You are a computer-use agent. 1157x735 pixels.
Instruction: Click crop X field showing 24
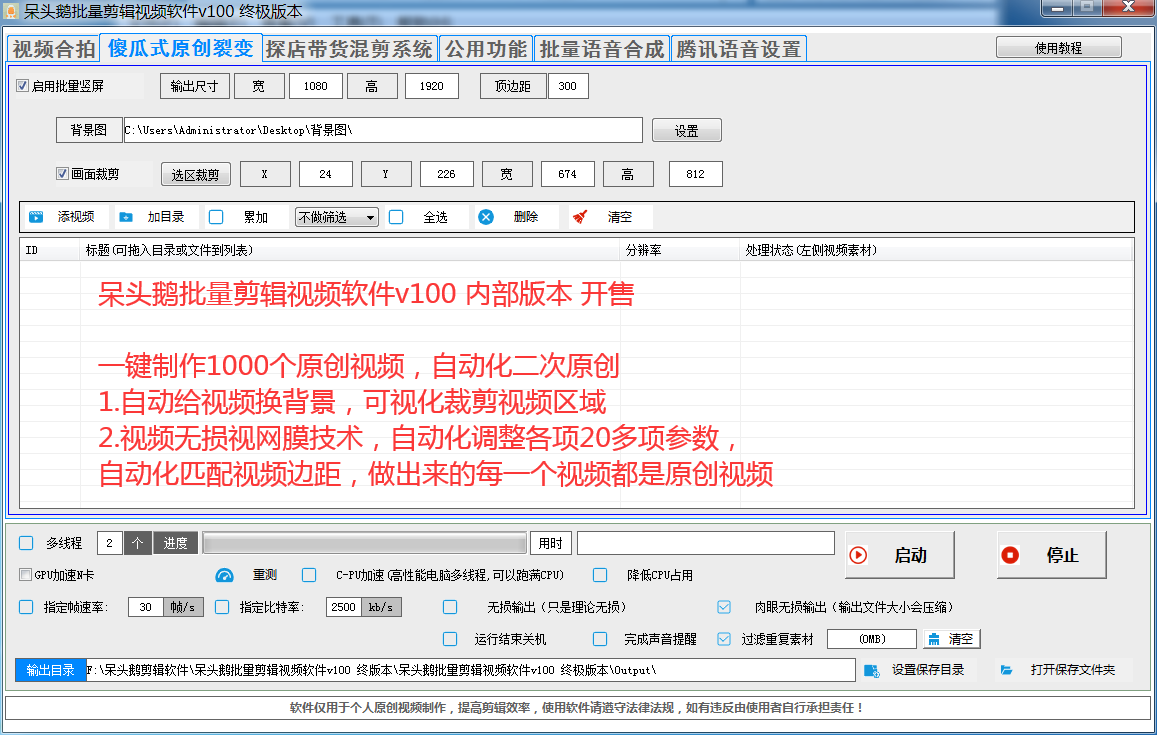coord(325,174)
